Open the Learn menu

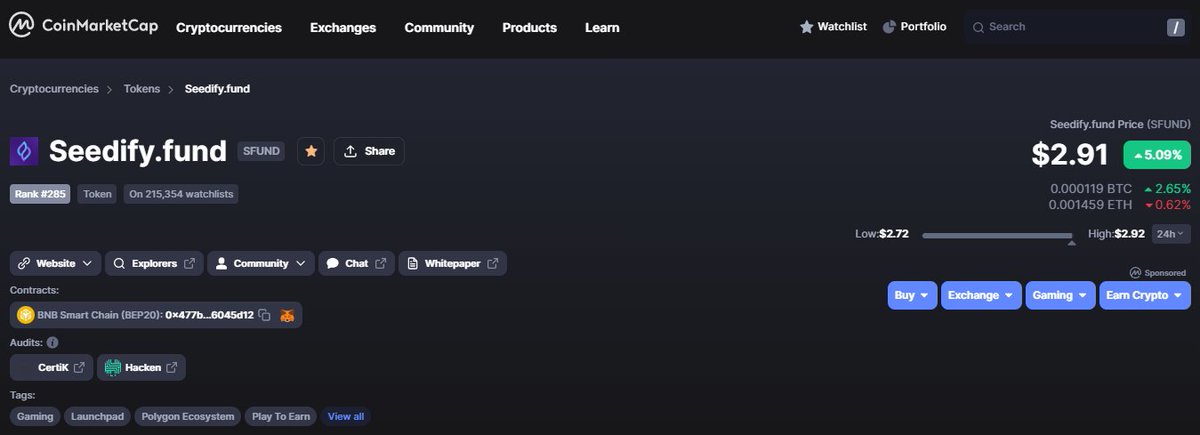[x=602, y=28]
